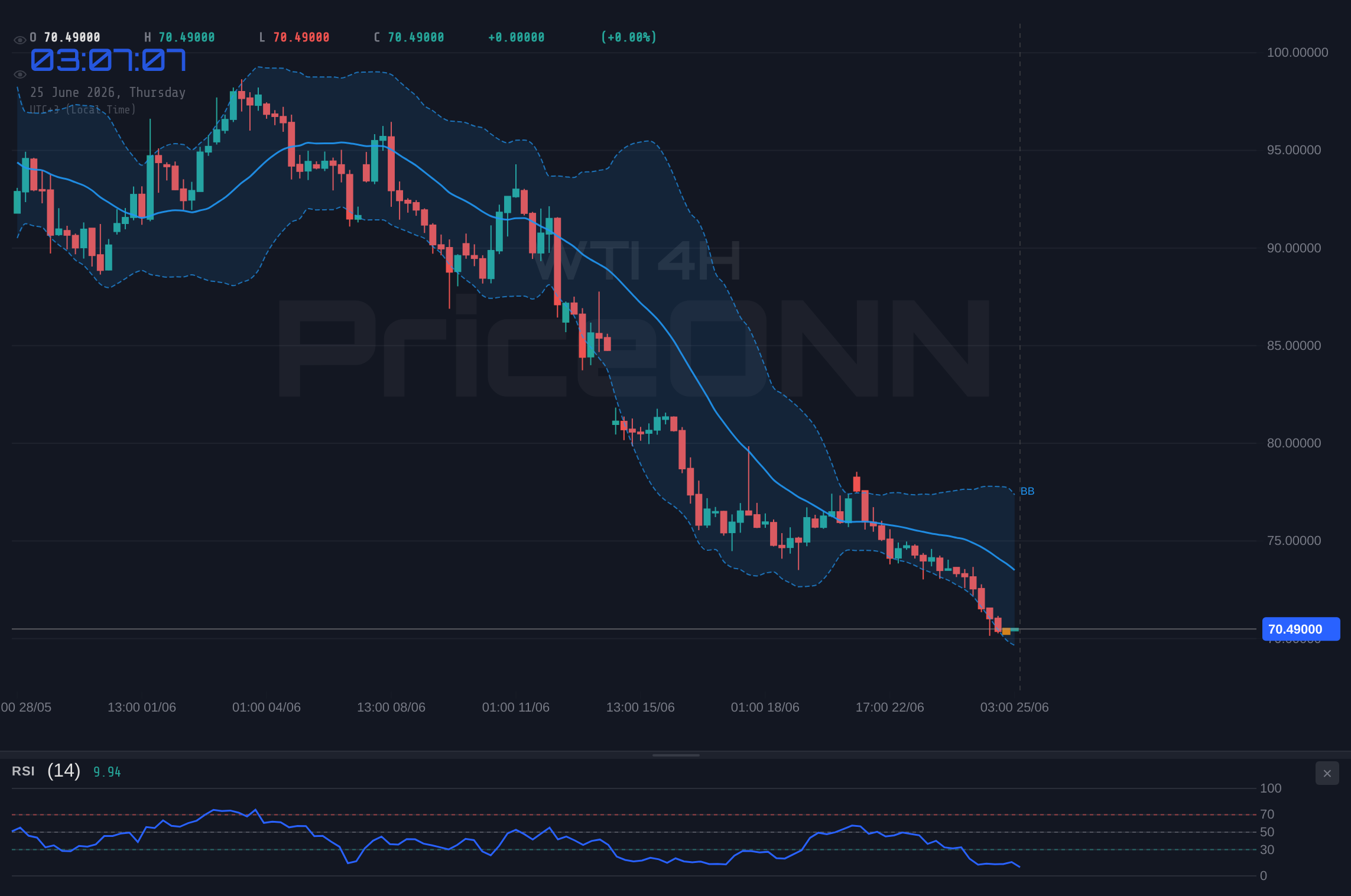Click the 17:00 22/06 time axis label
The height and width of the screenshot is (896, 1351).
[890, 707]
